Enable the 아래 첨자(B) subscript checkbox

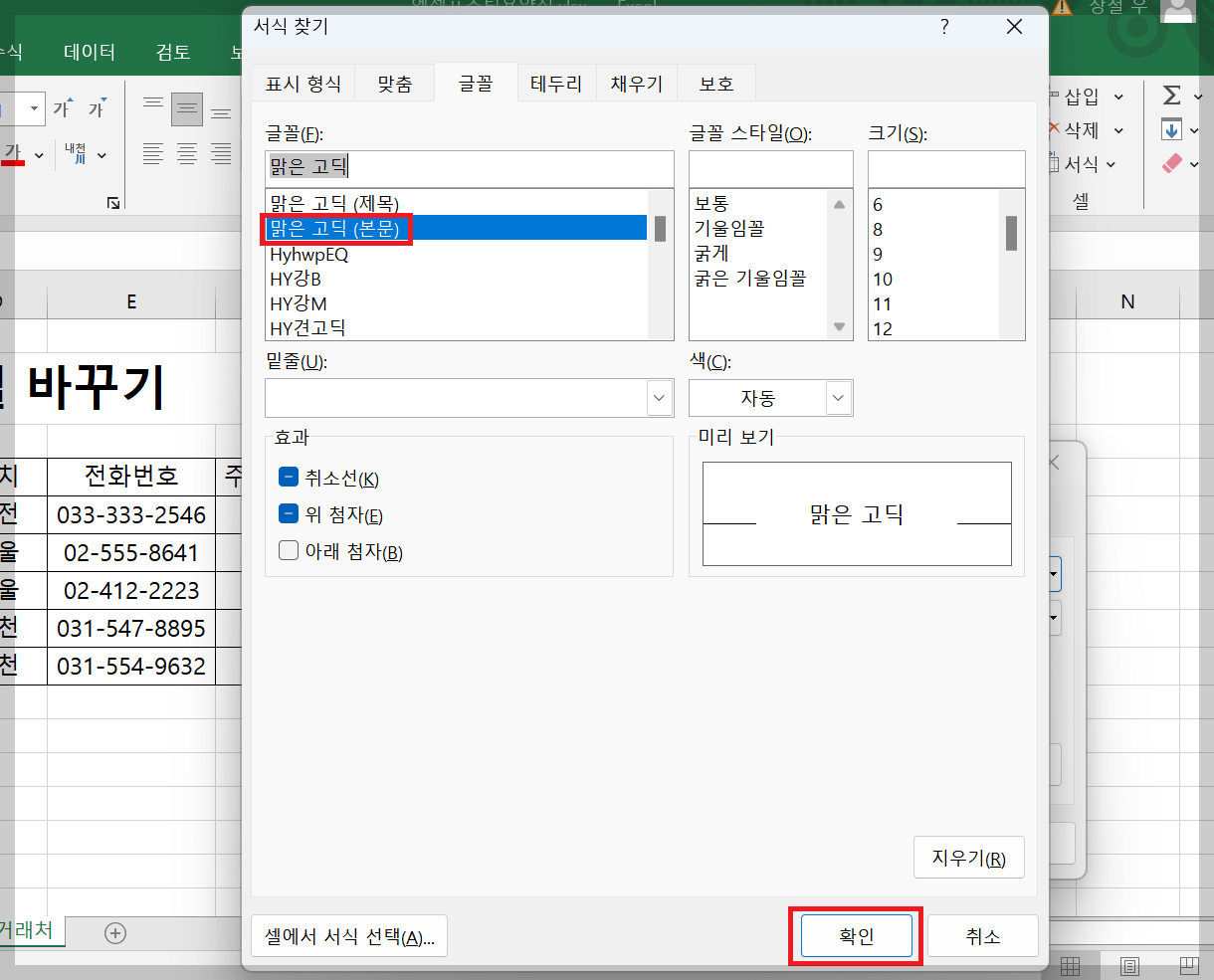290,552
